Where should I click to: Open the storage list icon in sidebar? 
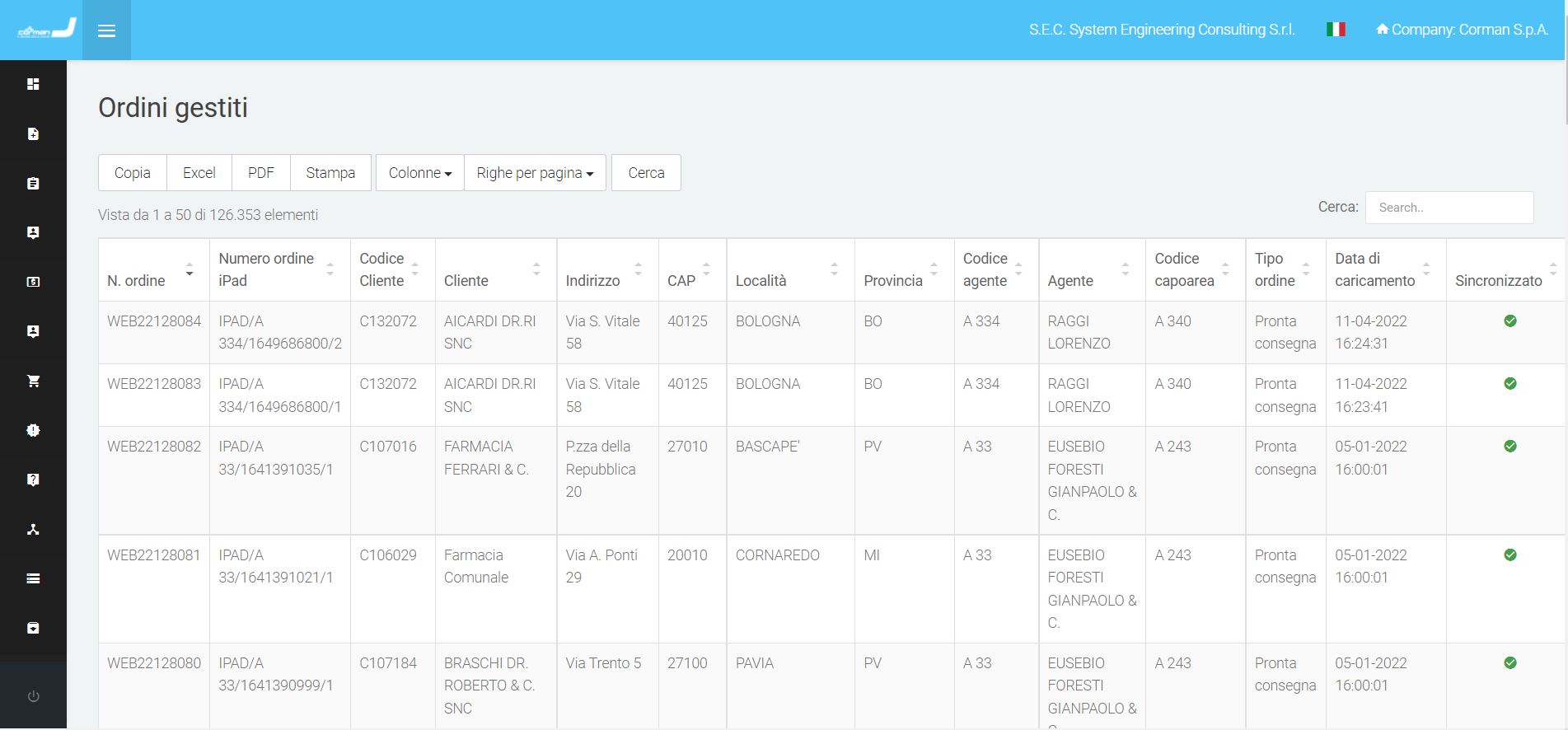pos(33,578)
